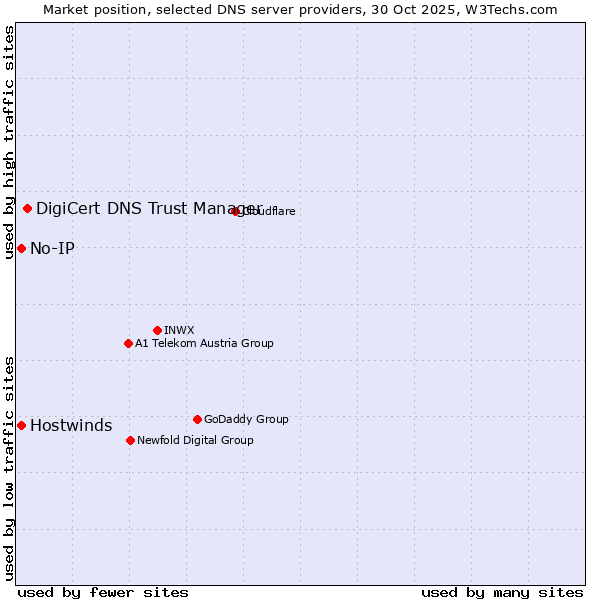This screenshot has height=600, width=600.
Task: Open the Hostwinds text label
Action: point(71,425)
